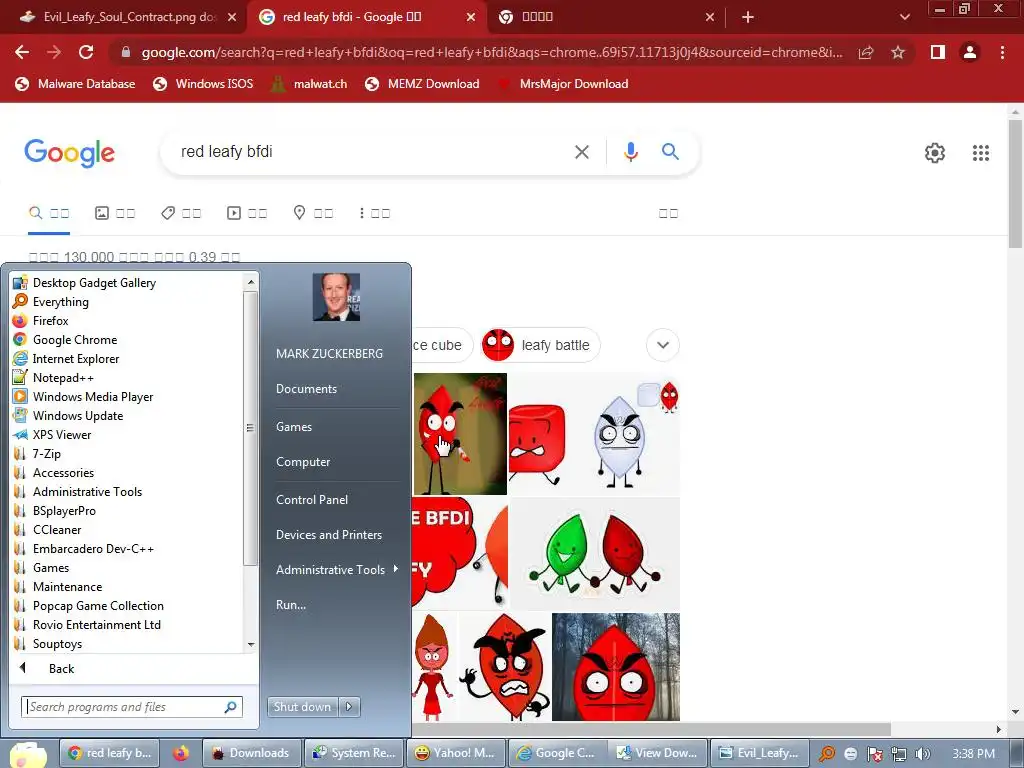
Task: Open Windows Media Player entry
Action: click(93, 396)
